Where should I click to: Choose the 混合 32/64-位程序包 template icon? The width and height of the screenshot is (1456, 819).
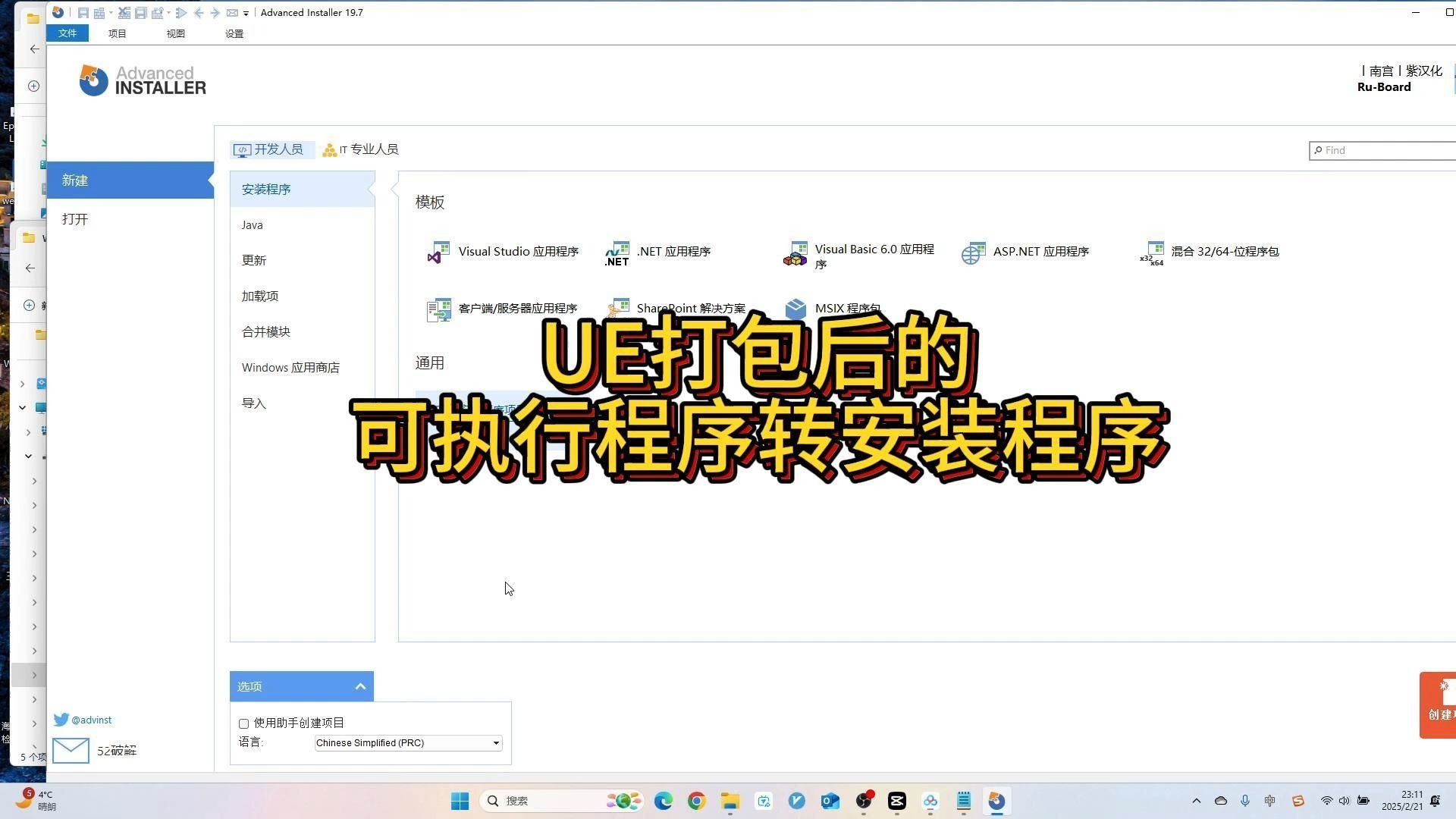tap(1151, 253)
